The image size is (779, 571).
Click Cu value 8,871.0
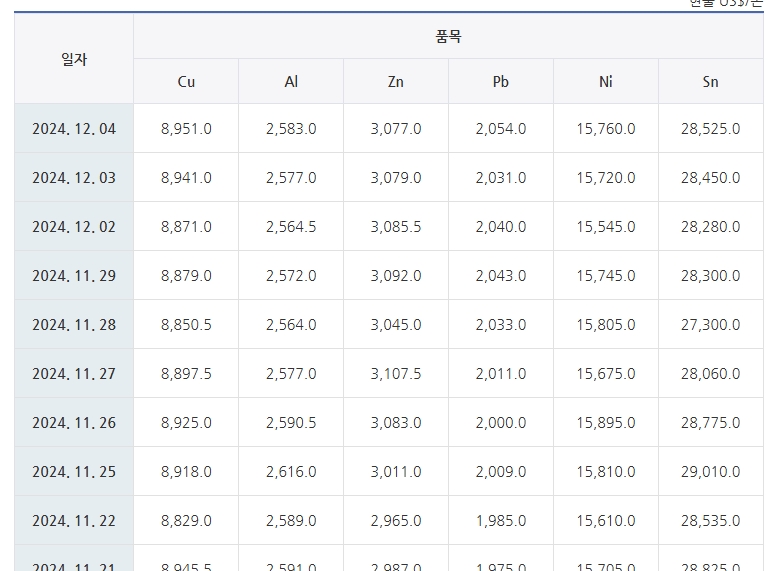pos(186,227)
